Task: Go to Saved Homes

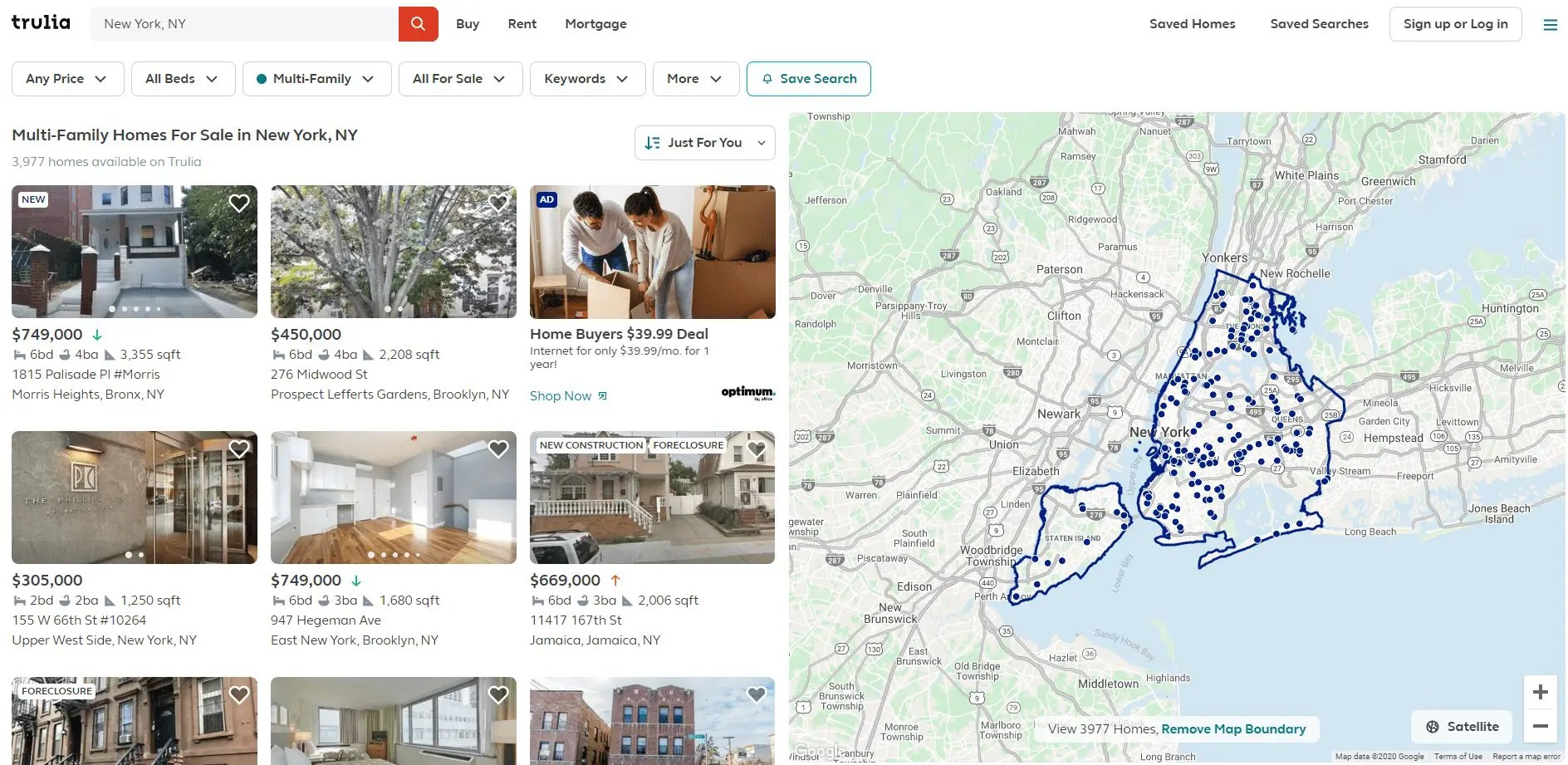Action: tap(1192, 24)
